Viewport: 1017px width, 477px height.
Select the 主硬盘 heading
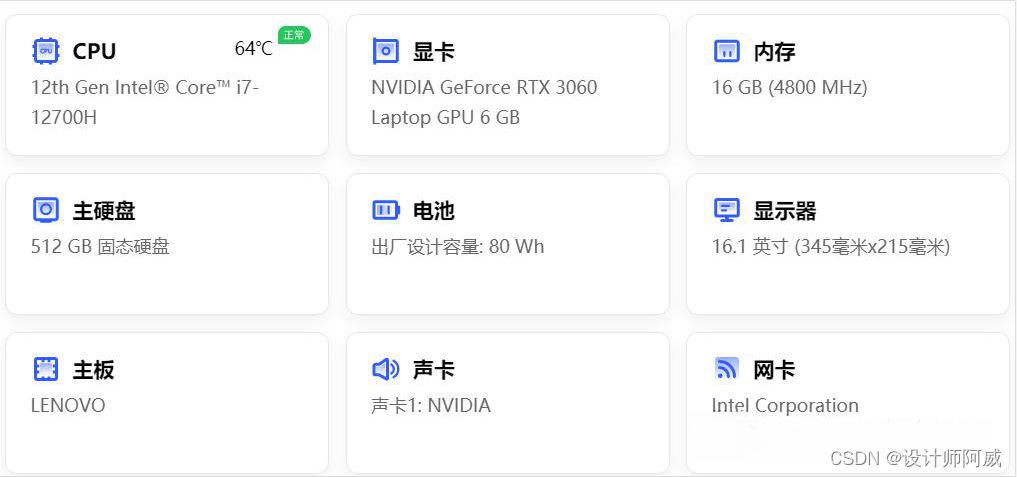[104, 210]
